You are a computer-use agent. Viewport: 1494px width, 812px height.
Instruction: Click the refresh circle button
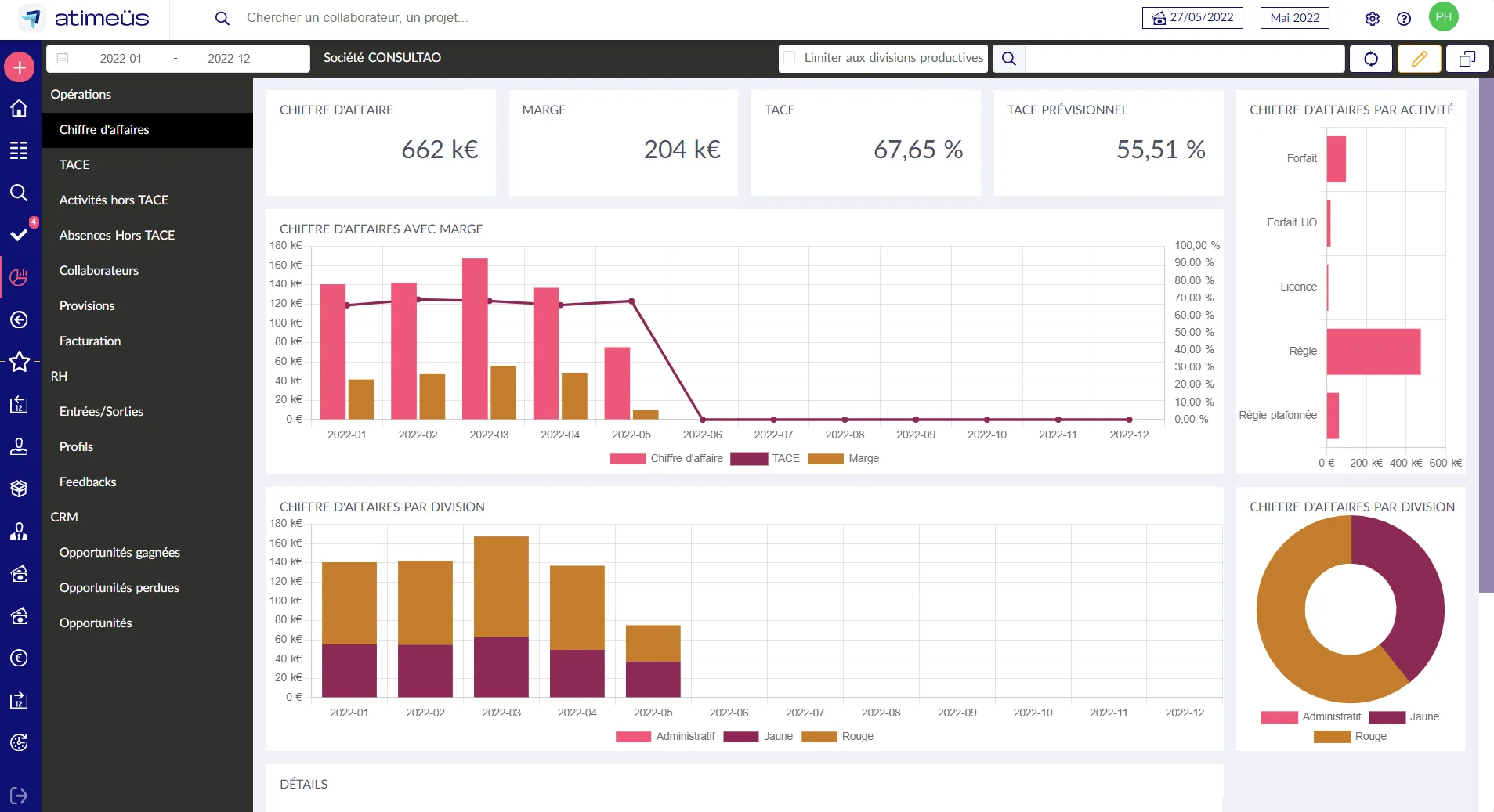tap(1370, 59)
